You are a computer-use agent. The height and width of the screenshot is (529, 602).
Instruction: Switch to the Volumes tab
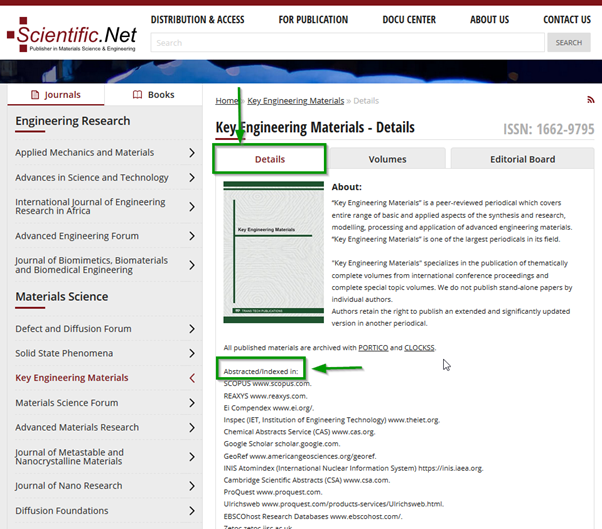pos(387,159)
